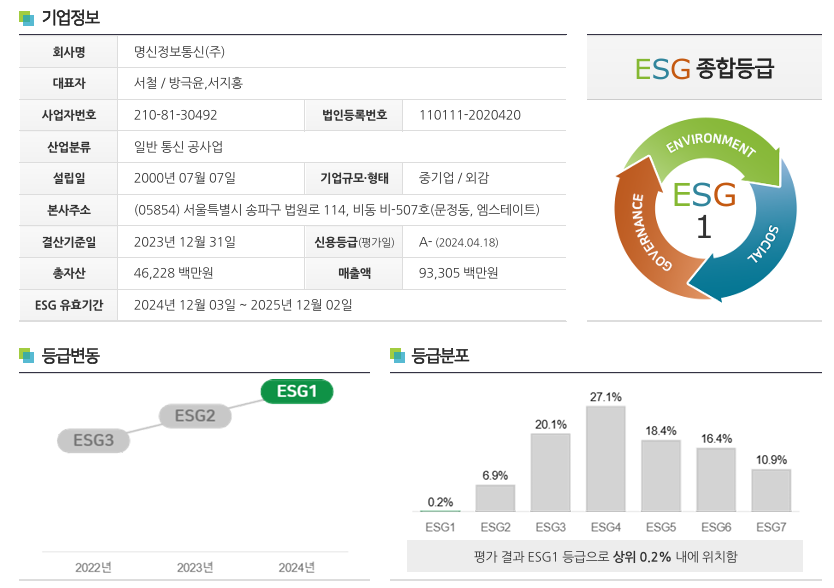Click the credit rating A- value

click(426, 242)
